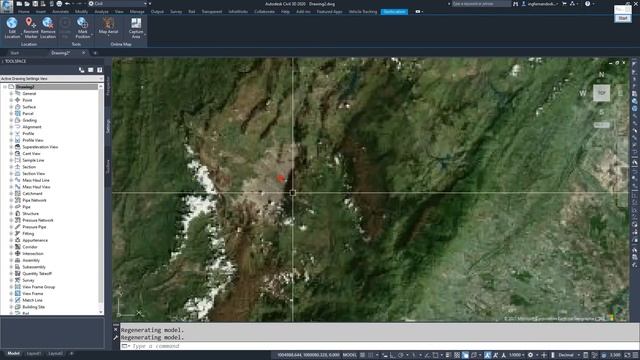The height and width of the screenshot is (360, 640).
Task: Click the Edit Location globe icon
Action: click(12, 23)
